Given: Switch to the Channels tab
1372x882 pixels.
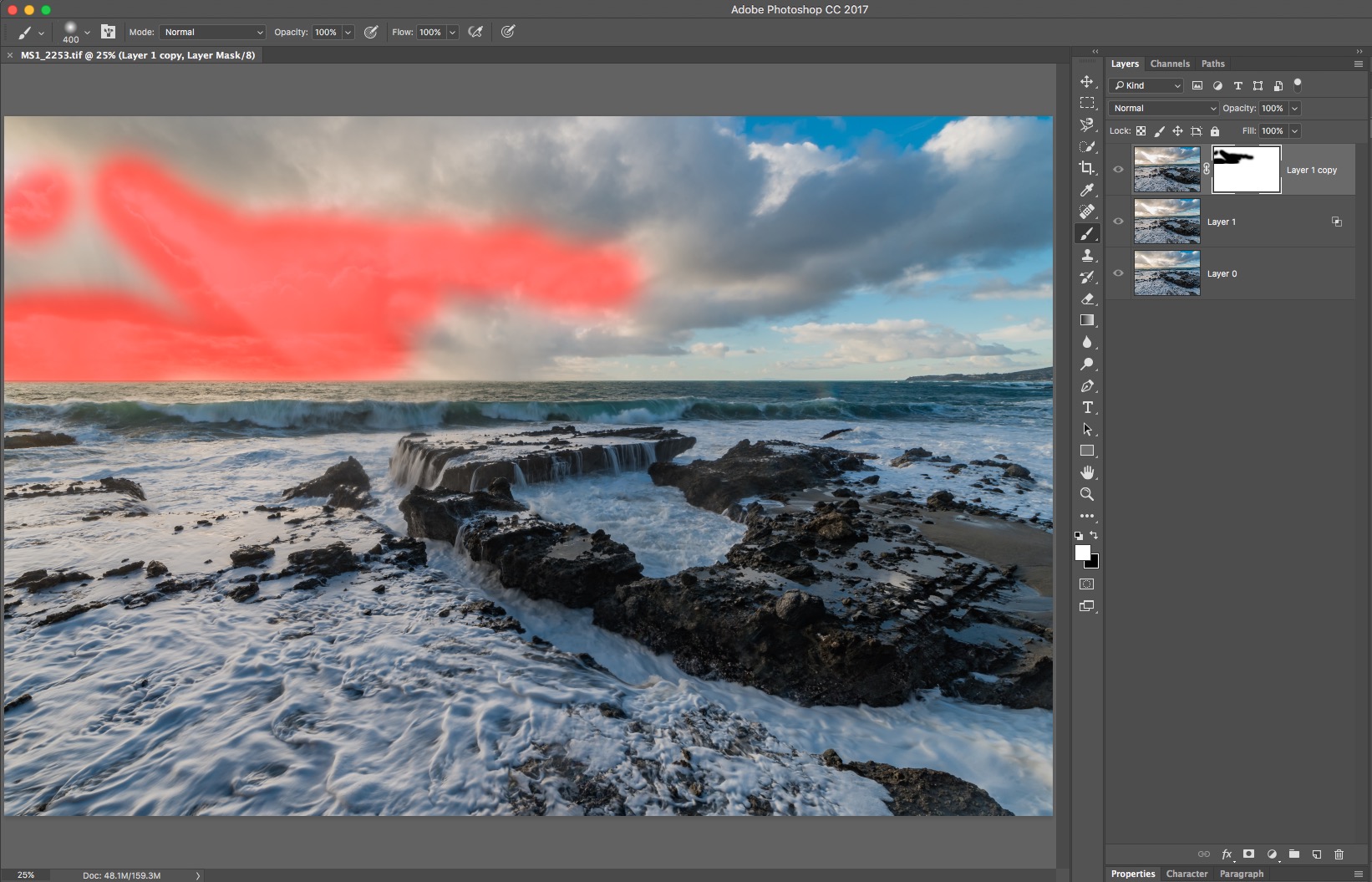Looking at the screenshot, I should 1169,64.
